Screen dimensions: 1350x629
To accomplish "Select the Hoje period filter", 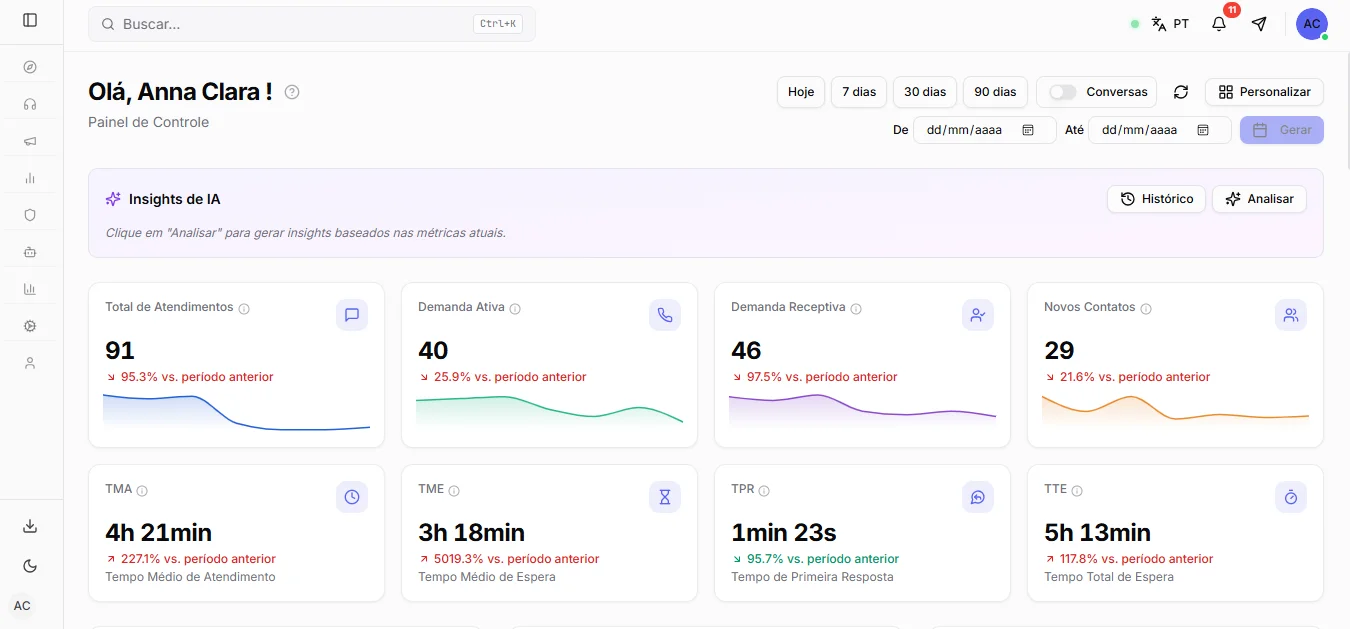I will [x=801, y=92].
